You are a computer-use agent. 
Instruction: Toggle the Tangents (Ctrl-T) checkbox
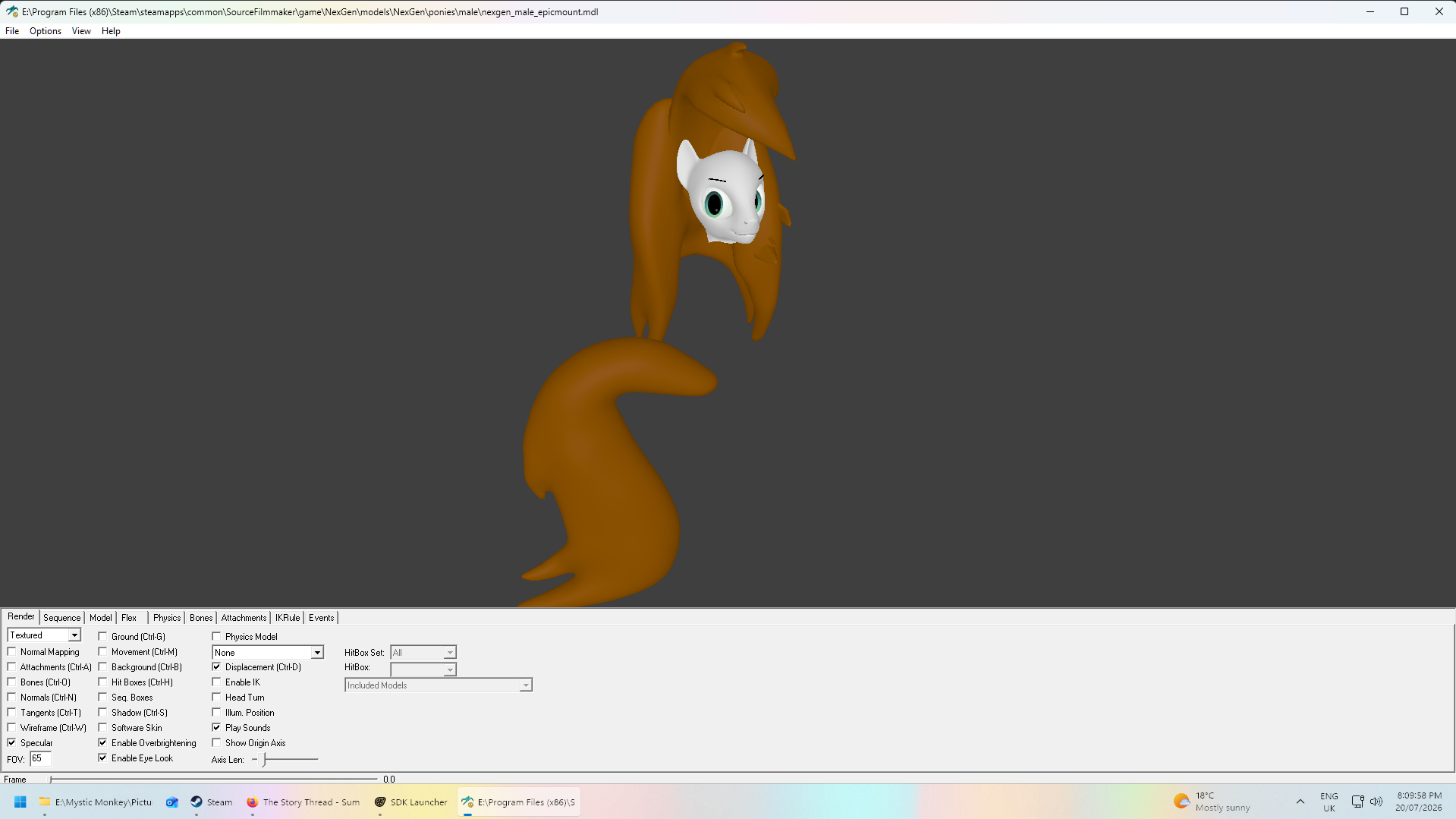[12, 713]
